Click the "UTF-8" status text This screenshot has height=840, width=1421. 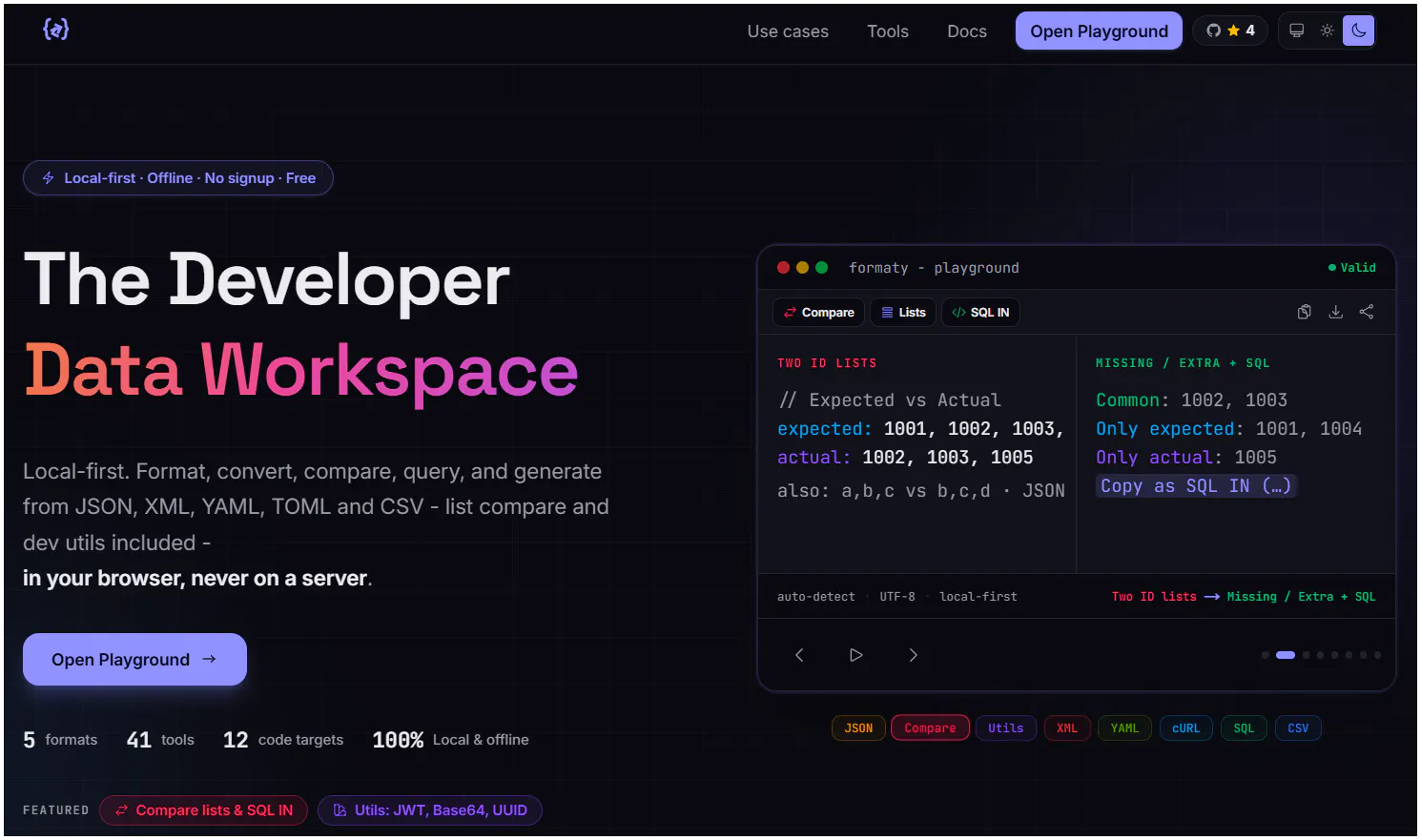point(897,597)
